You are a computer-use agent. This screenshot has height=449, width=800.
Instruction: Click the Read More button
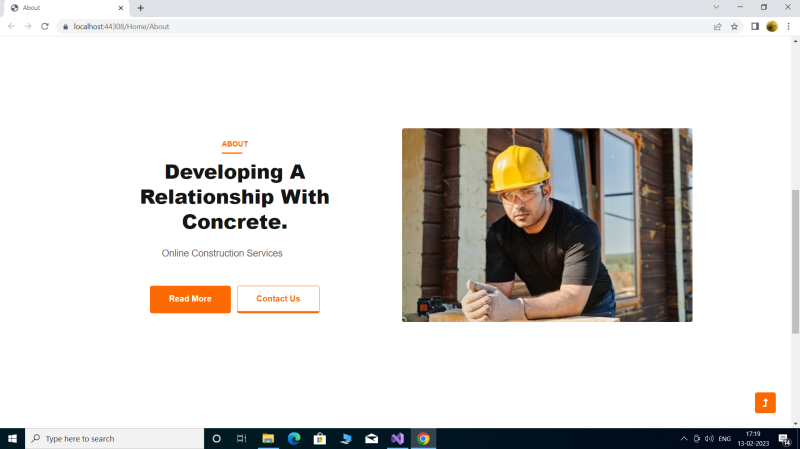pos(190,299)
